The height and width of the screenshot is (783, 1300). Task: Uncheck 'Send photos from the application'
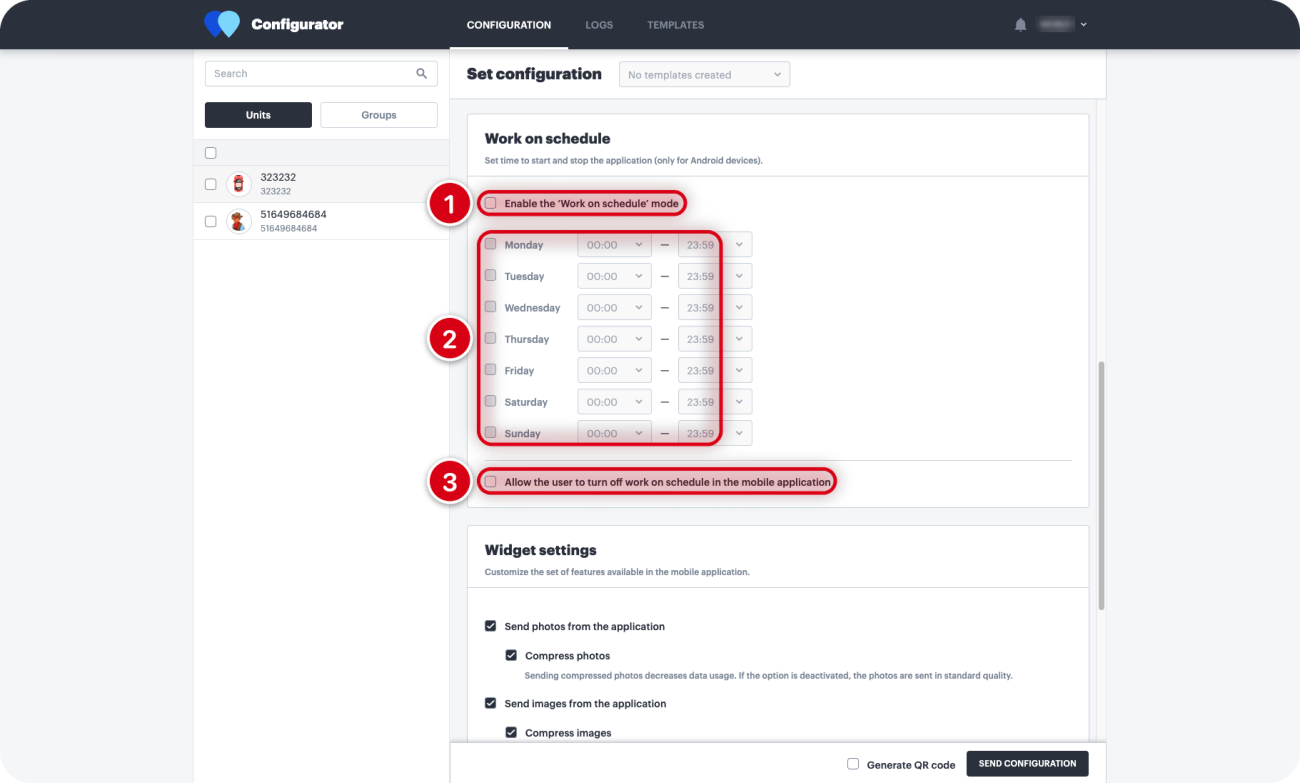[x=490, y=626]
